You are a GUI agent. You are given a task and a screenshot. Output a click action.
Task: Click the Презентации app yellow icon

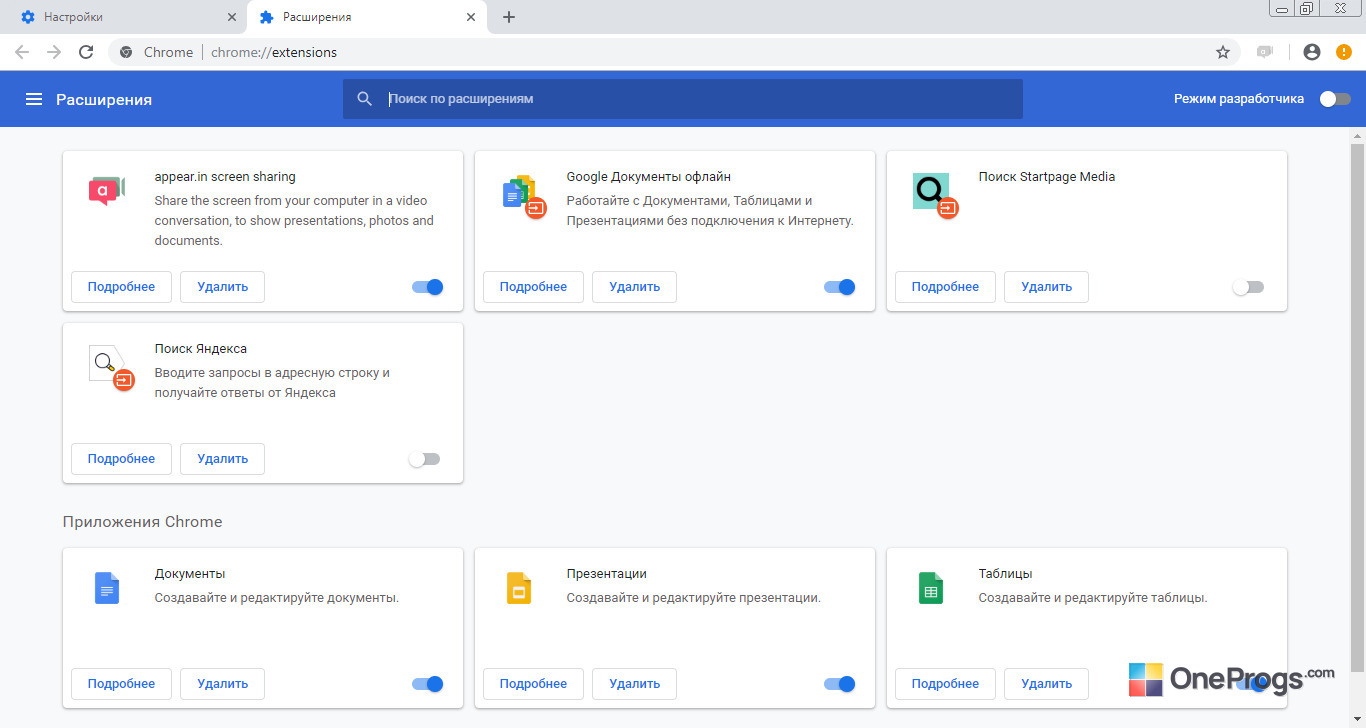(x=518, y=588)
